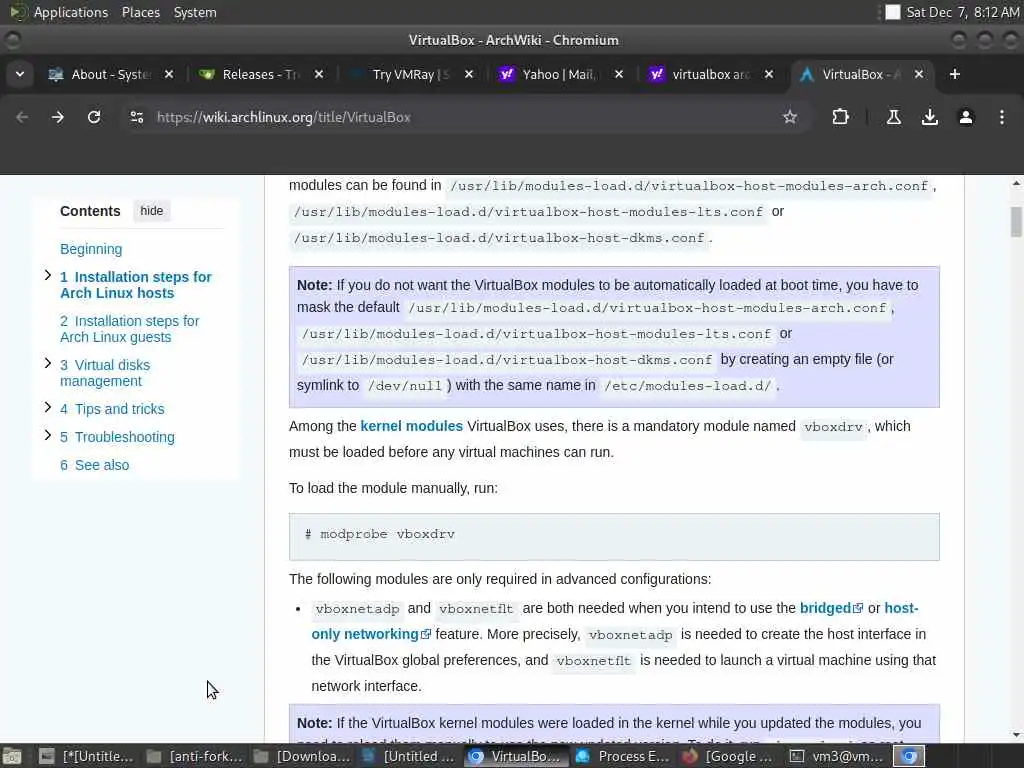
Task: Hide the Contents sidebar
Action: (x=152, y=211)
